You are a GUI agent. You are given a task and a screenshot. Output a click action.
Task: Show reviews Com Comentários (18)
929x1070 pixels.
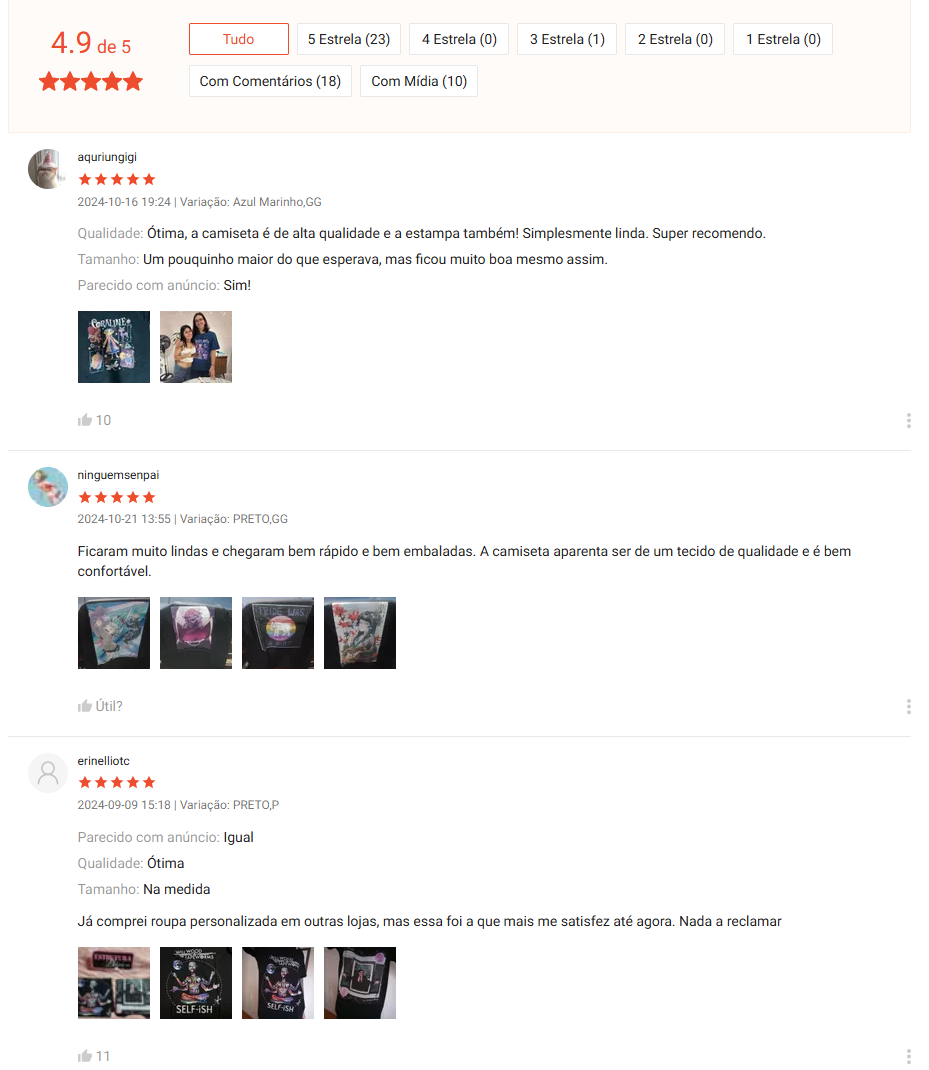point(270,81)
